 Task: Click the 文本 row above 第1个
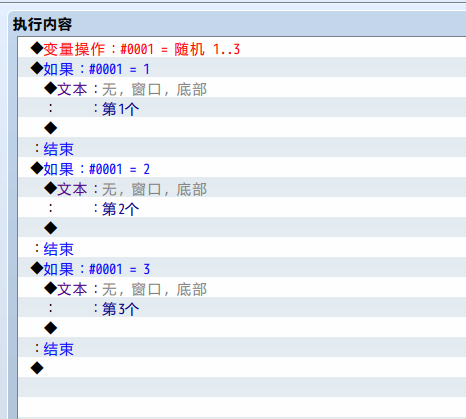tap(242, 87)
